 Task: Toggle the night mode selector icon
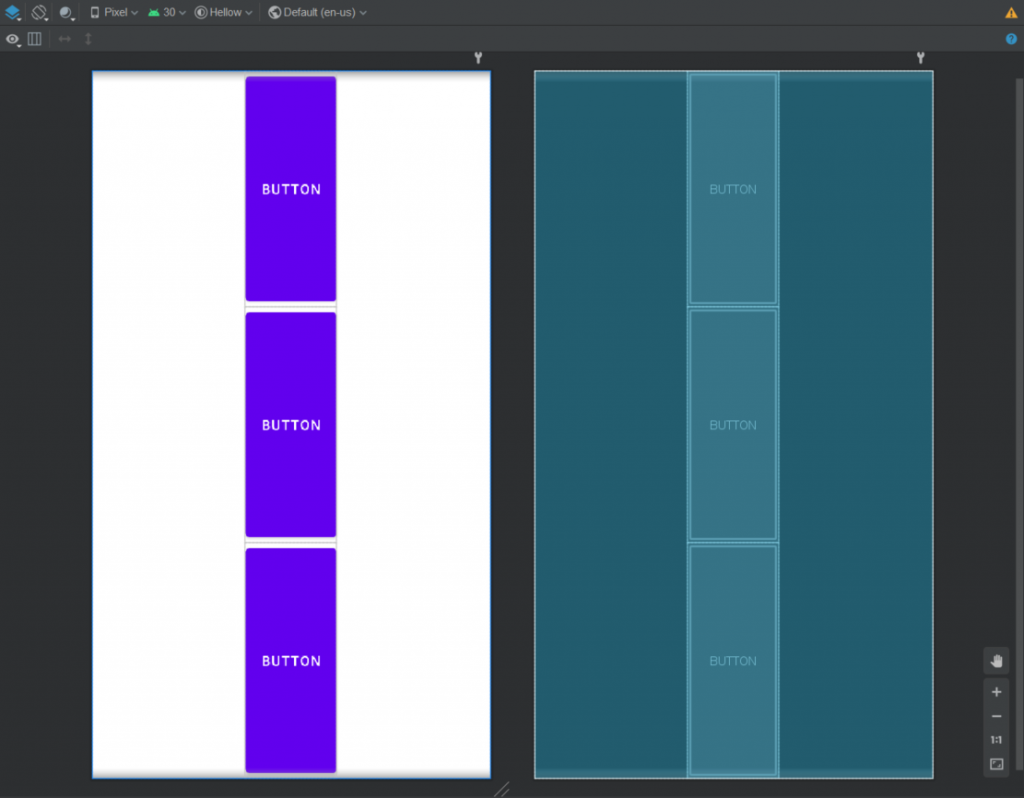pyautogui.click(x=67, y=12)
